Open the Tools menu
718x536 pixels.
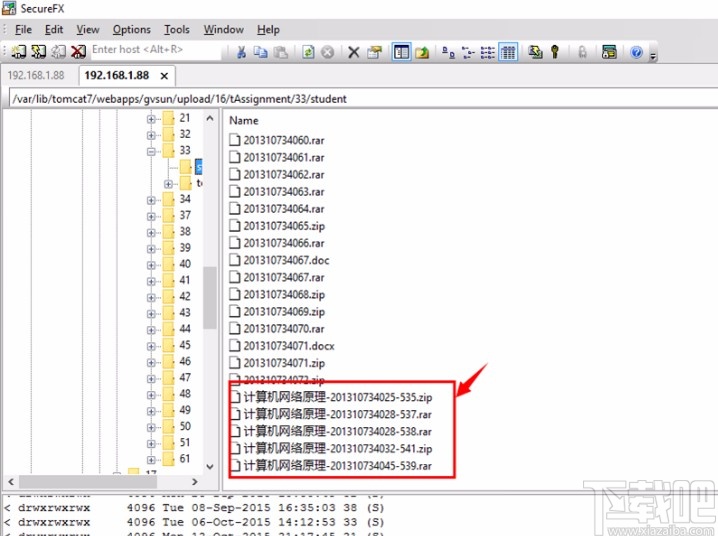coord(177,30)
